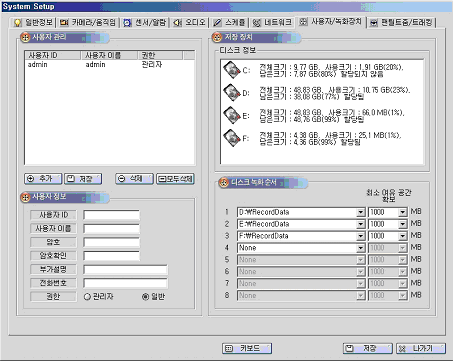Click the 암호확인 confirm field
Screen dimensions: 453x361
(x=111, y=256)
